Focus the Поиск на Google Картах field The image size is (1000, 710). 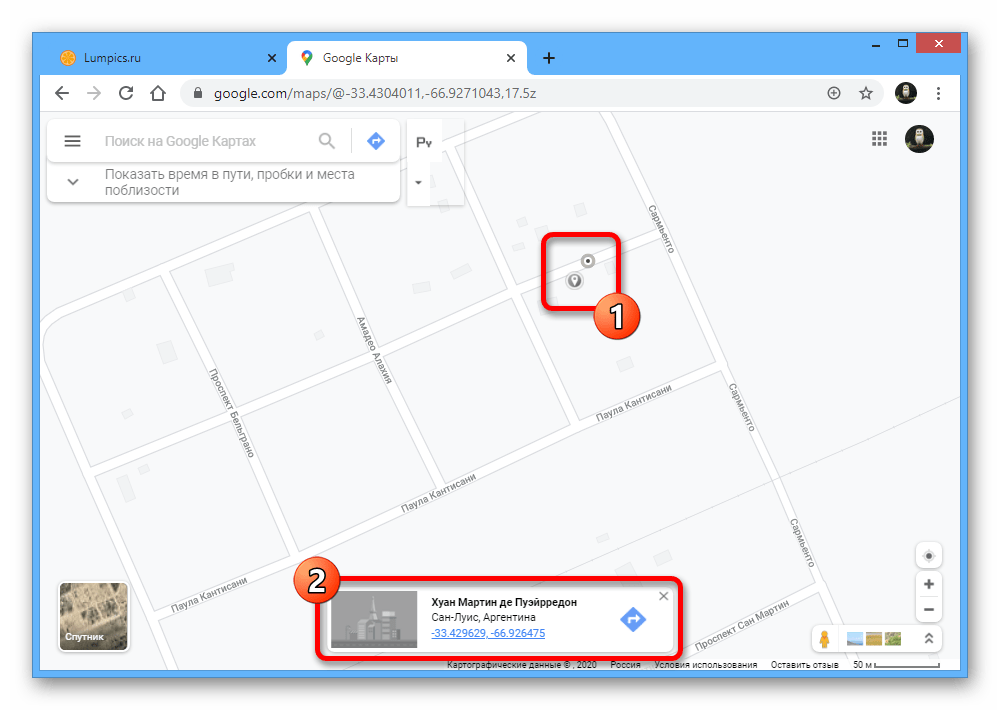point(205,141)
